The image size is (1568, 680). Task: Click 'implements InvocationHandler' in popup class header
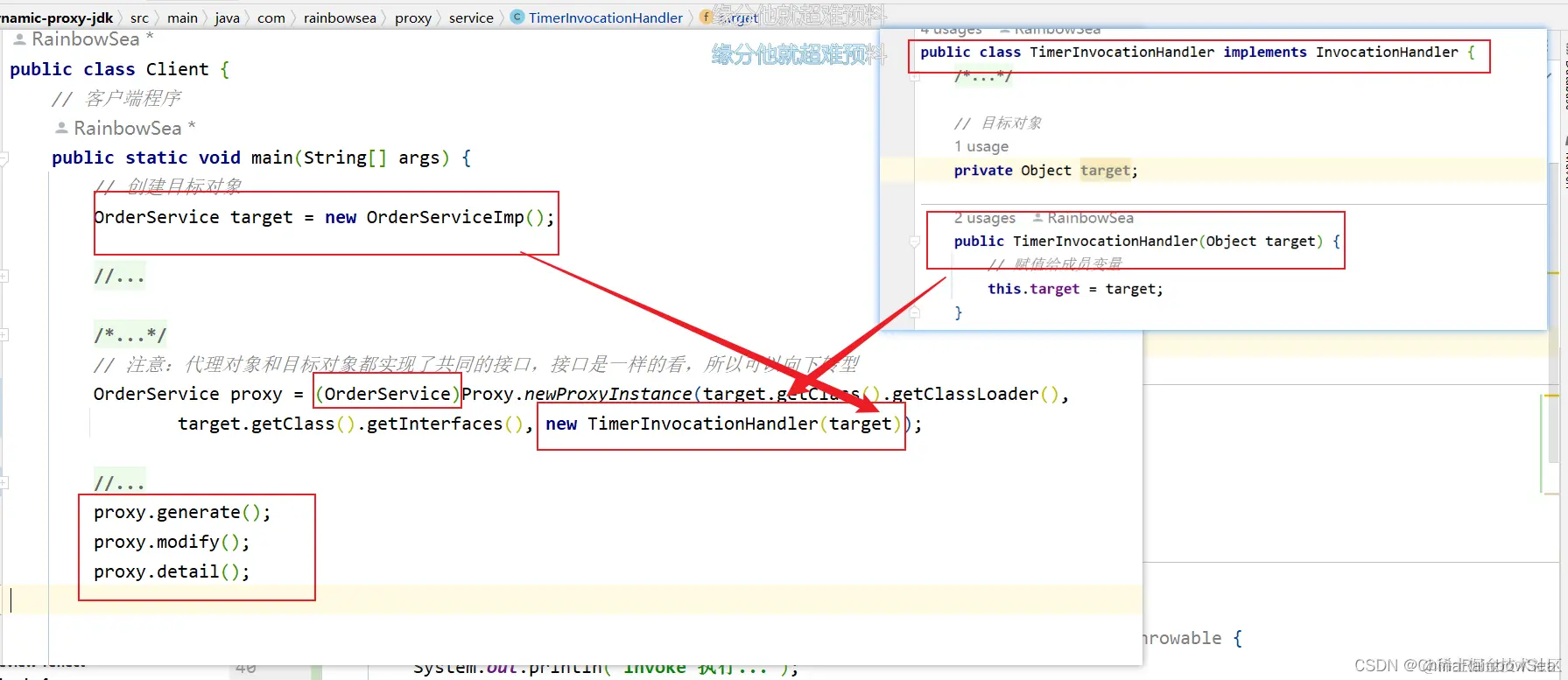pyautogui.click(x=1340, y=53)
